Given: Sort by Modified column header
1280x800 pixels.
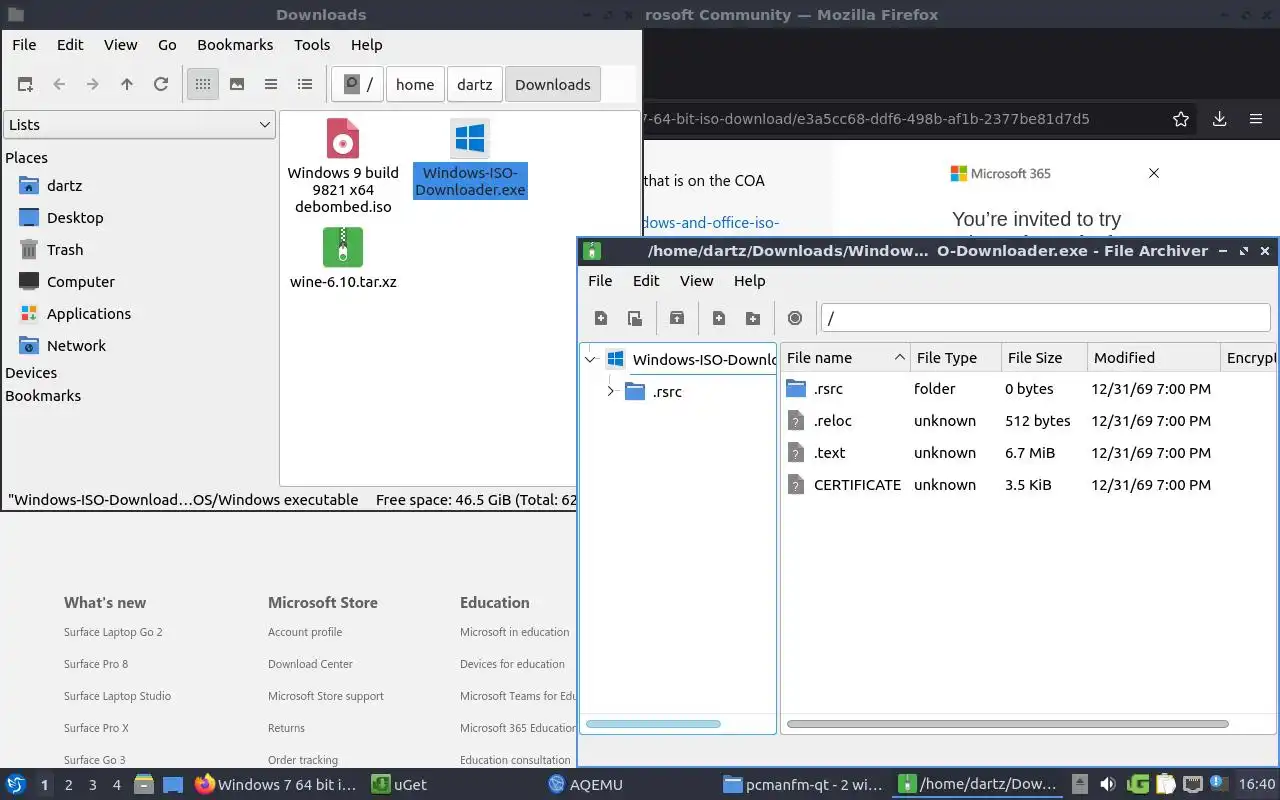Looking at the screenshot, I should 1155,358.
